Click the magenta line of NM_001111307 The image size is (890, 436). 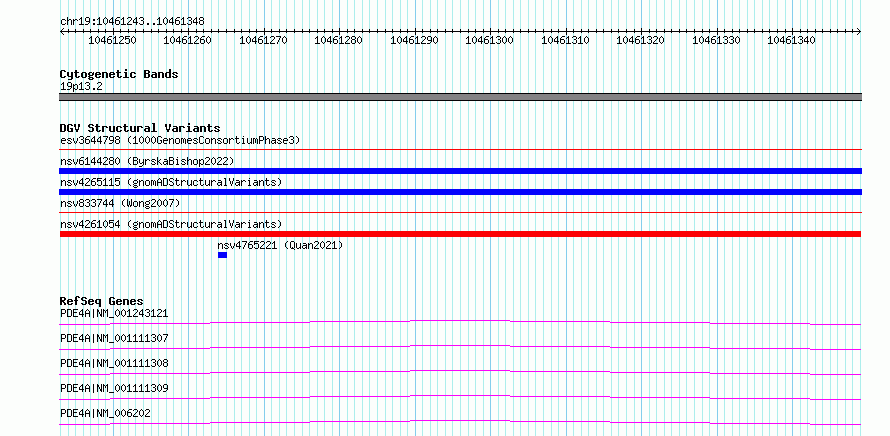(x=460, y=347)
